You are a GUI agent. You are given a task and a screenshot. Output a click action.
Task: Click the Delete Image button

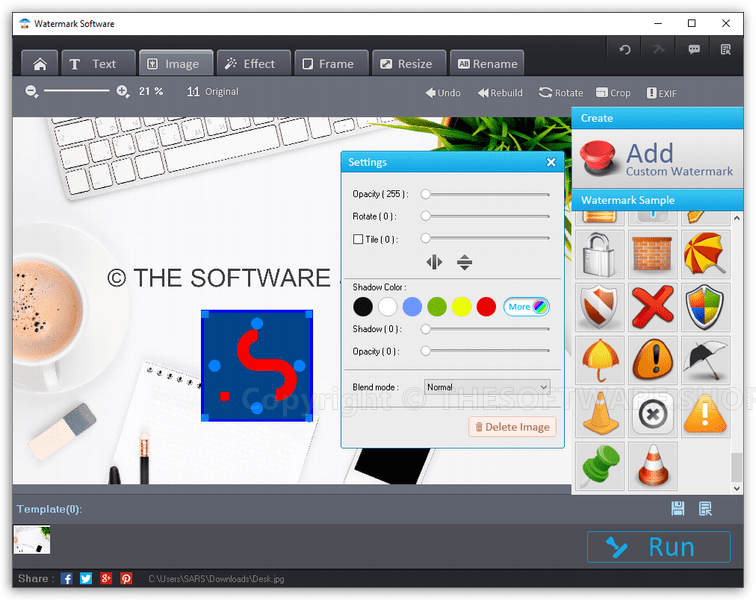(x=512, y=427)
